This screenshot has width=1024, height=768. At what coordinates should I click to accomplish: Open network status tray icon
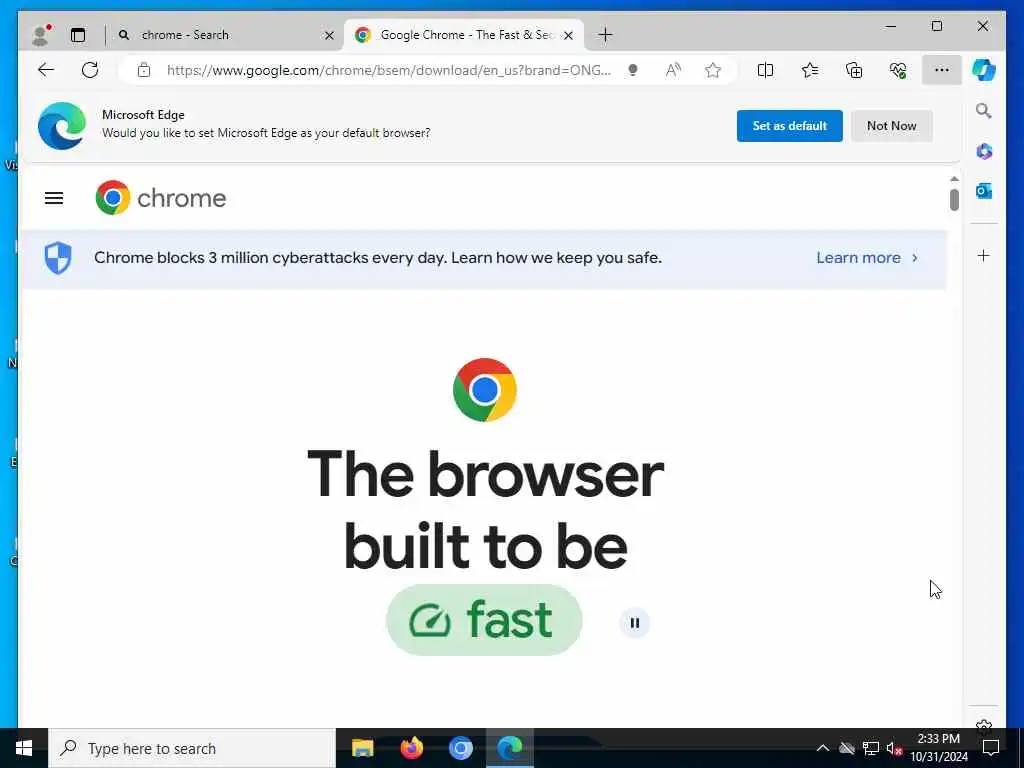pos(871,748)
